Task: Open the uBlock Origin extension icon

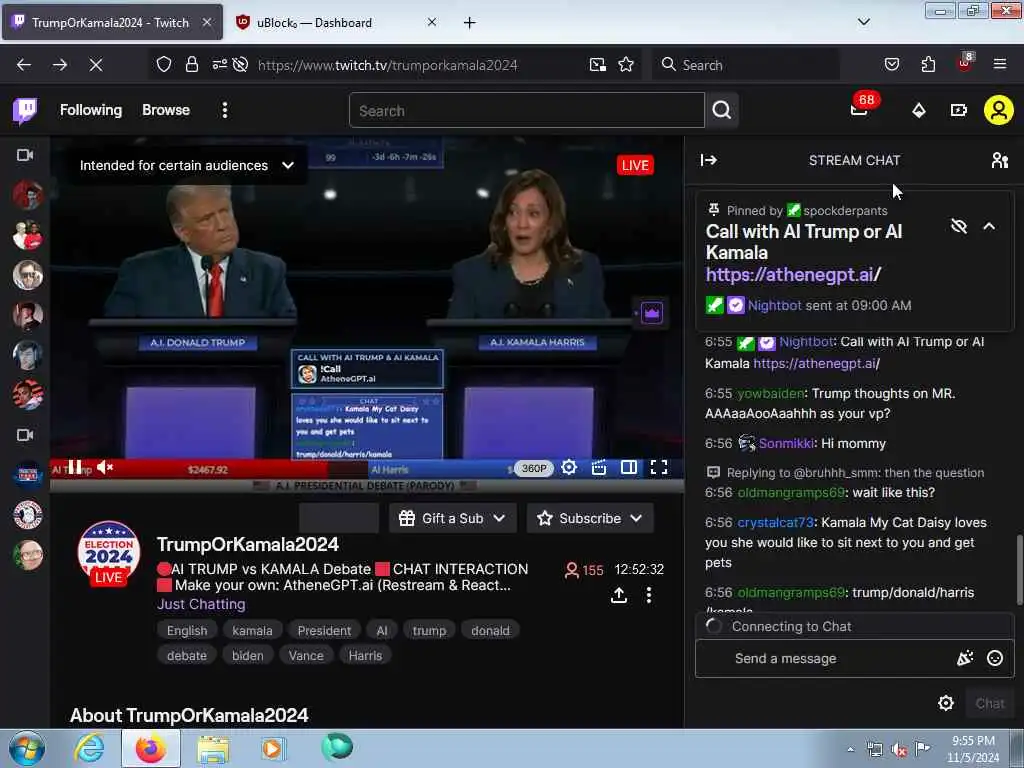Action: point(965,63)
